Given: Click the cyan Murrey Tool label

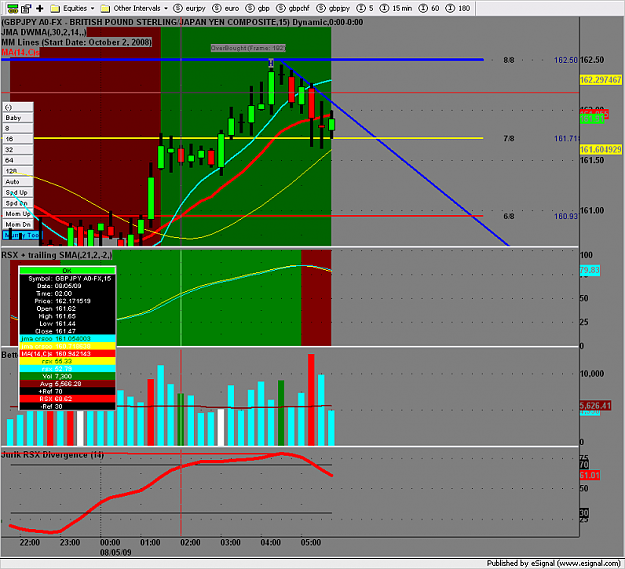Looking at the screenshot, I should coord(22,235).
